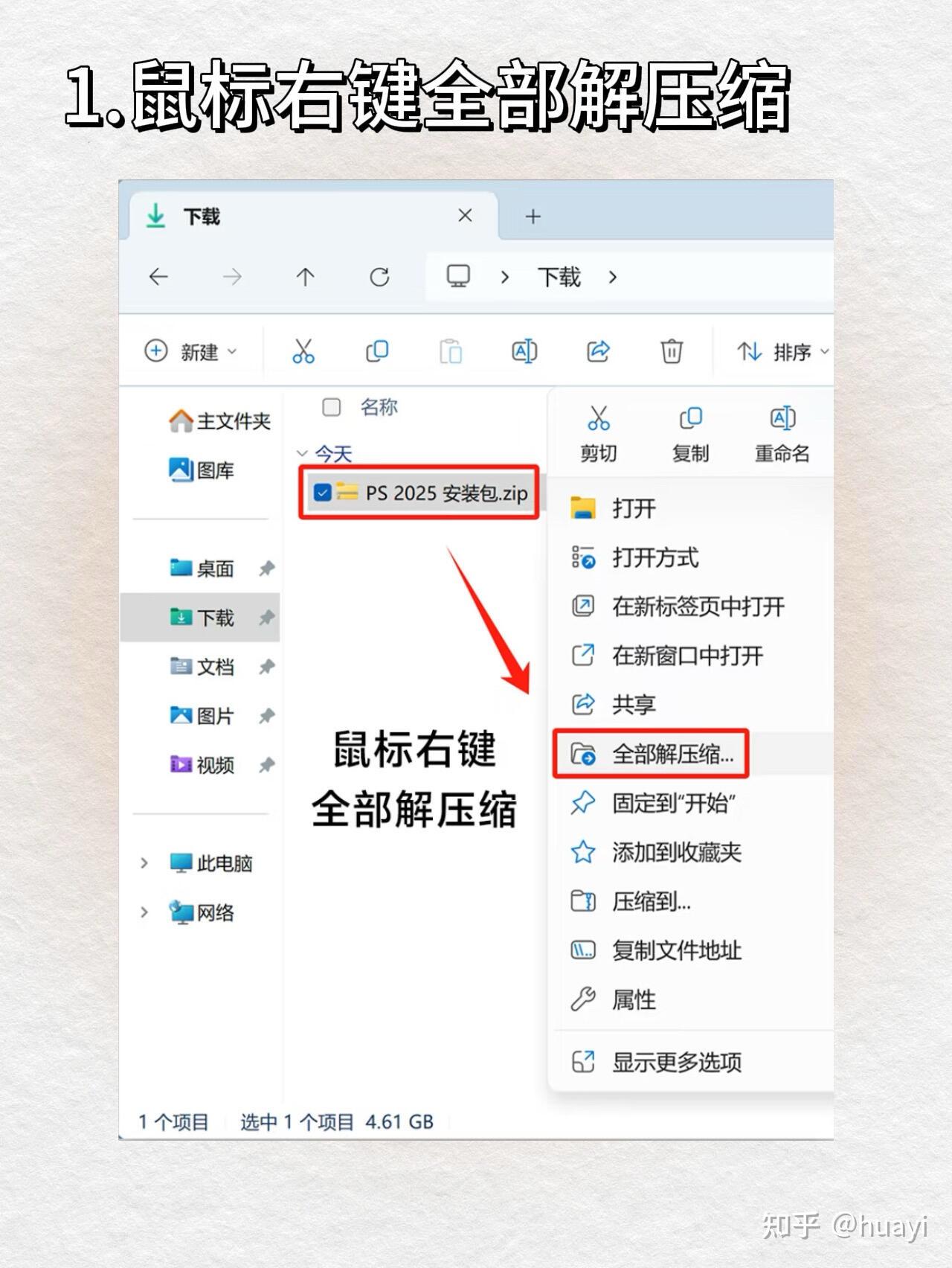Click the toolbar Paste clipboard icon

click(x=451, y=351)
